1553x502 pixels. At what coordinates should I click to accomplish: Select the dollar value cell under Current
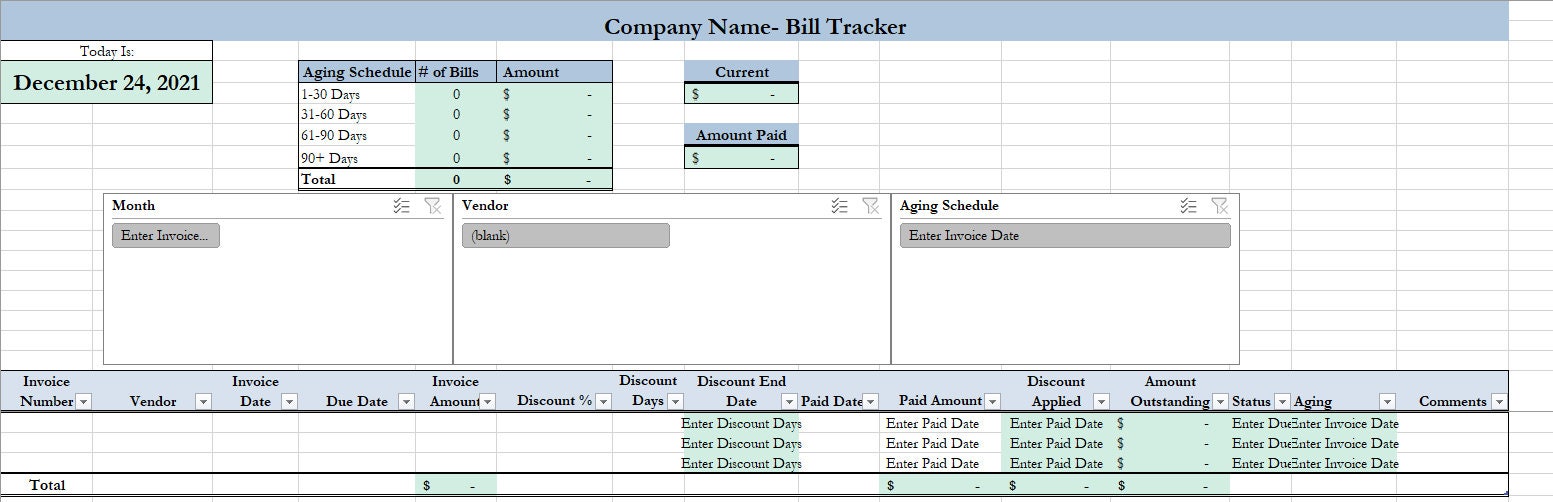[x=742, y=94]
